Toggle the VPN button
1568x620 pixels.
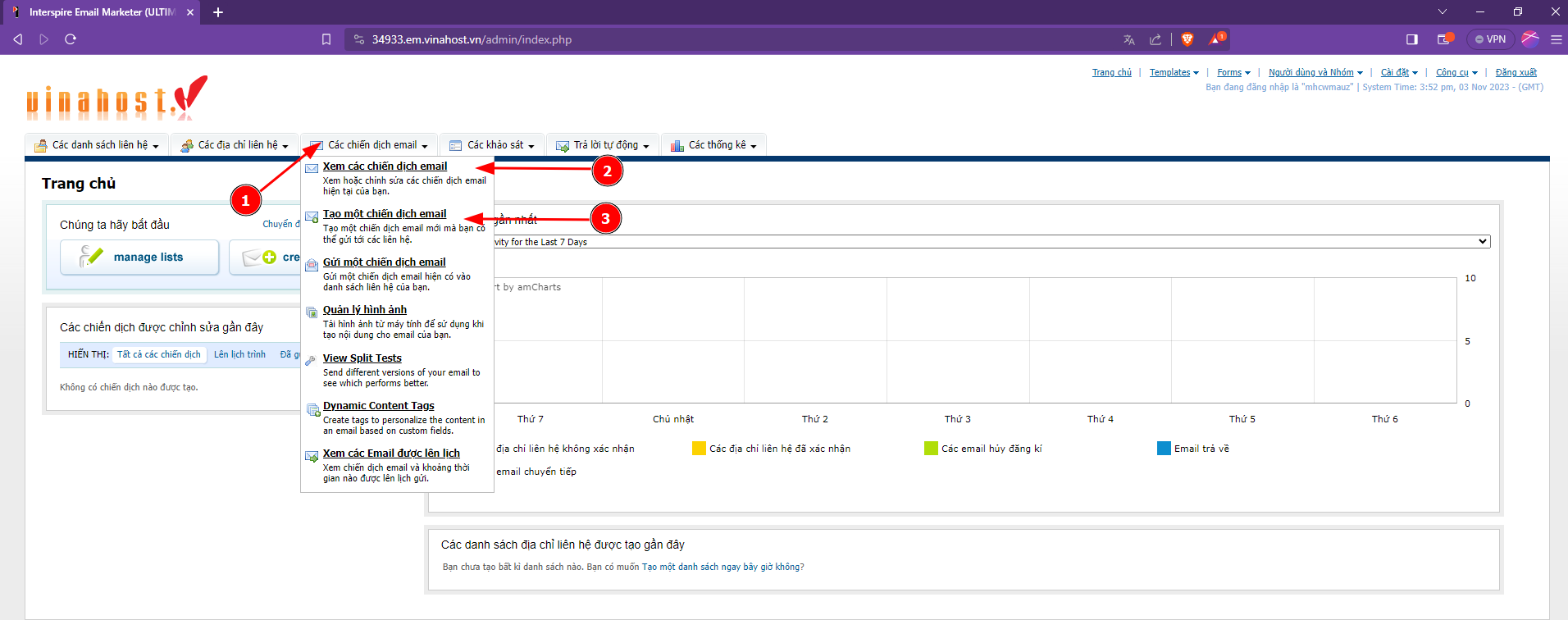[x=1490, y=39]
